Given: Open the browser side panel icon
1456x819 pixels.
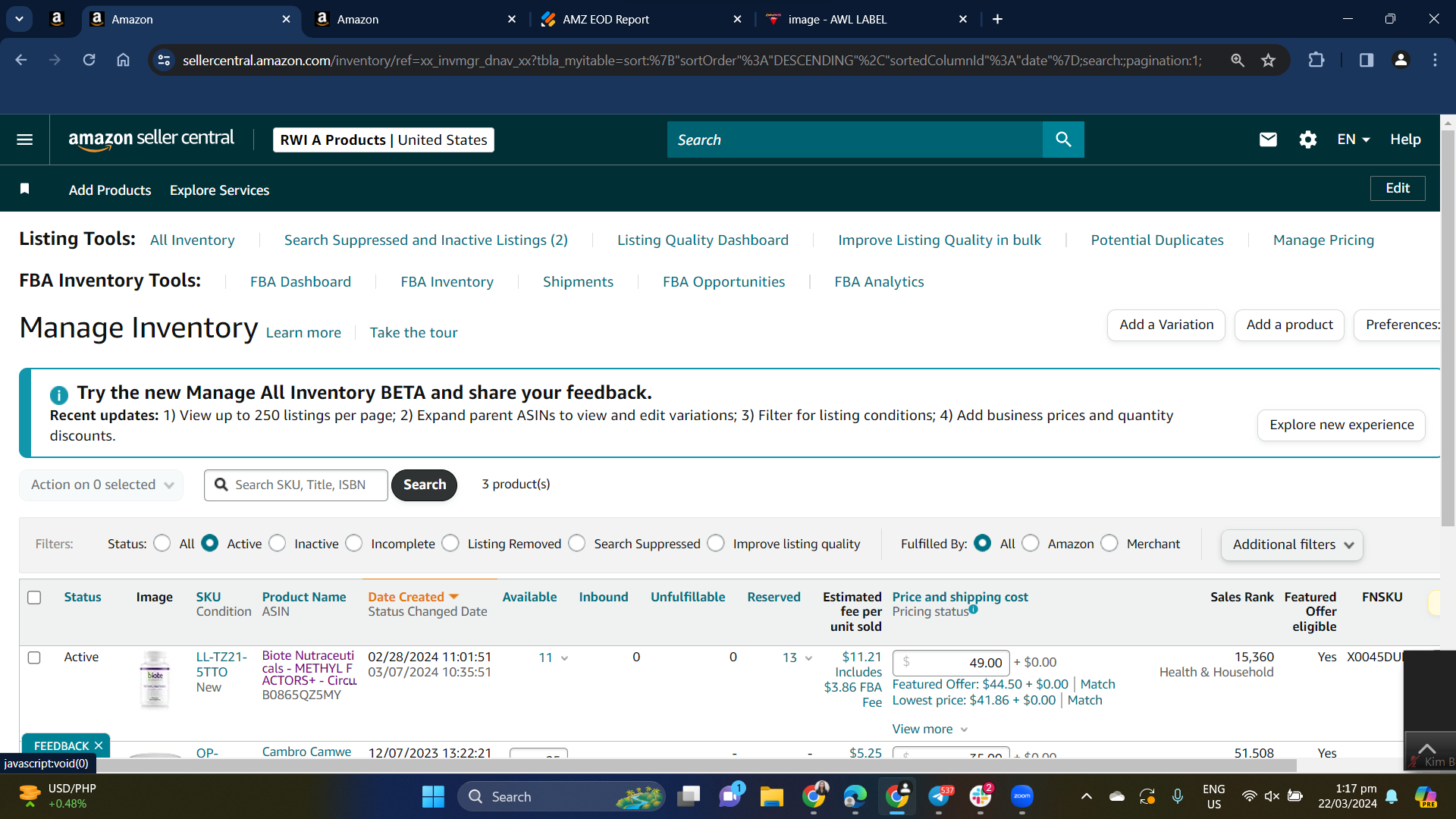Looking at the screenshot, I should [1366, 60].
